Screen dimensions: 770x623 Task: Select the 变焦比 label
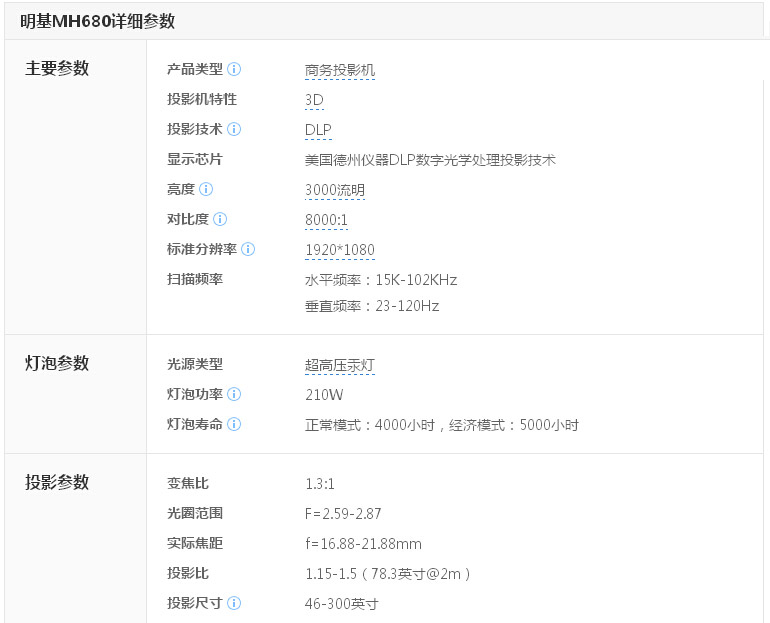(188, 483)
